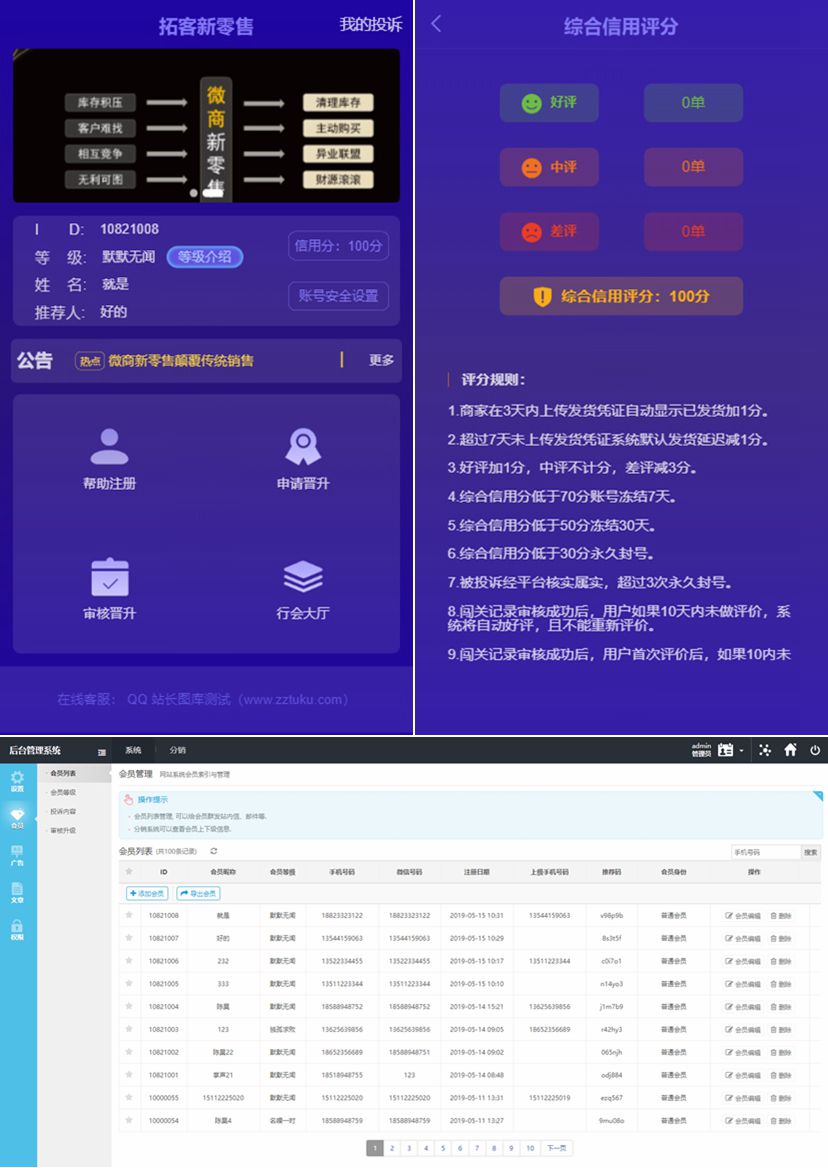Click the home icon in admin header
Screen dimensions: 828x1168
(x=790, y=750)
